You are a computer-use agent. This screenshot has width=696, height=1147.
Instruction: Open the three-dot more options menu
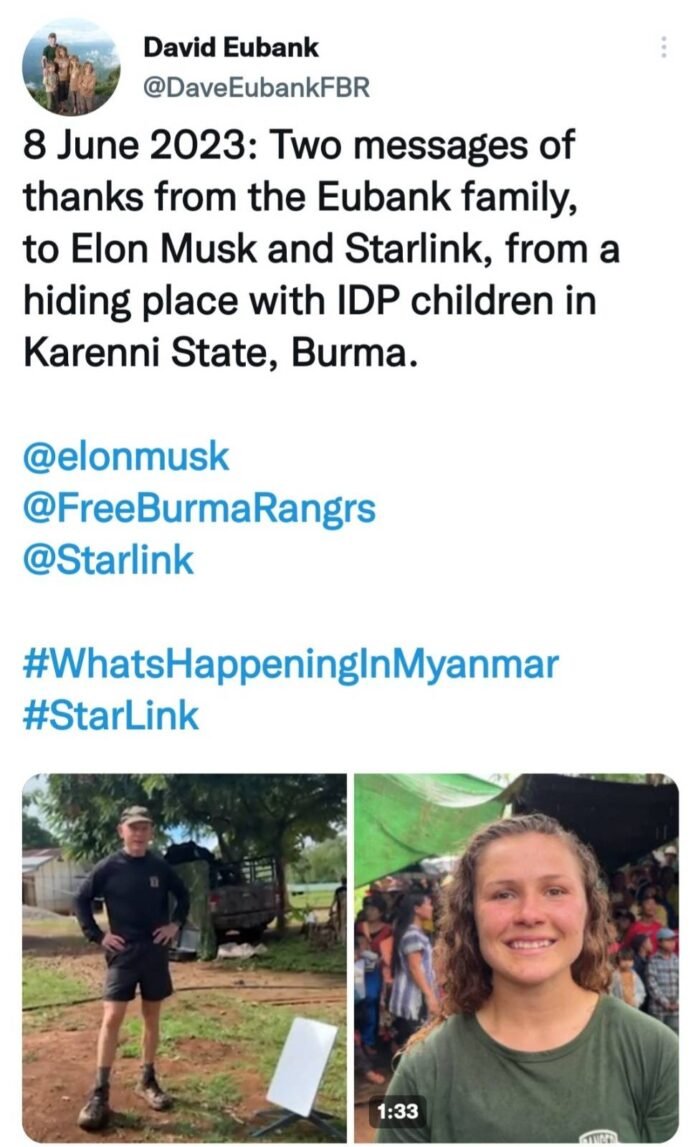(x=662, y=47)
